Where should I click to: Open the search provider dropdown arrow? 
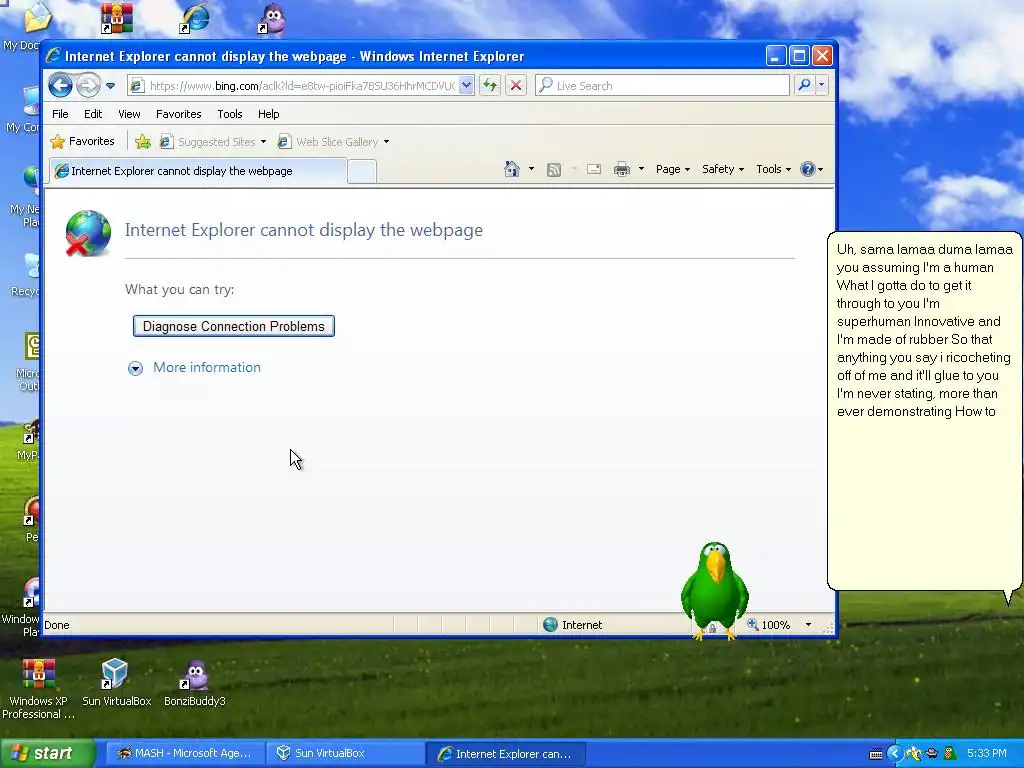click(x=822, y=85)
